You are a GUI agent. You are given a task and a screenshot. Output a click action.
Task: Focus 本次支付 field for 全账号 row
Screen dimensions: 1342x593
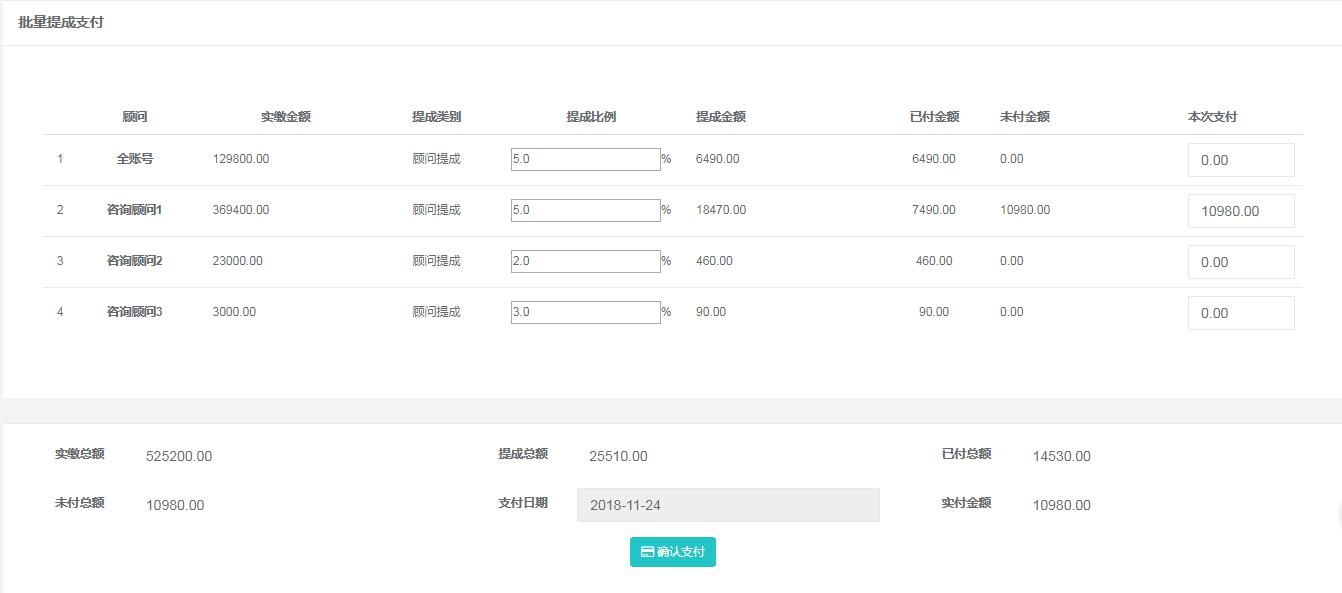(x=1241, y=160)
